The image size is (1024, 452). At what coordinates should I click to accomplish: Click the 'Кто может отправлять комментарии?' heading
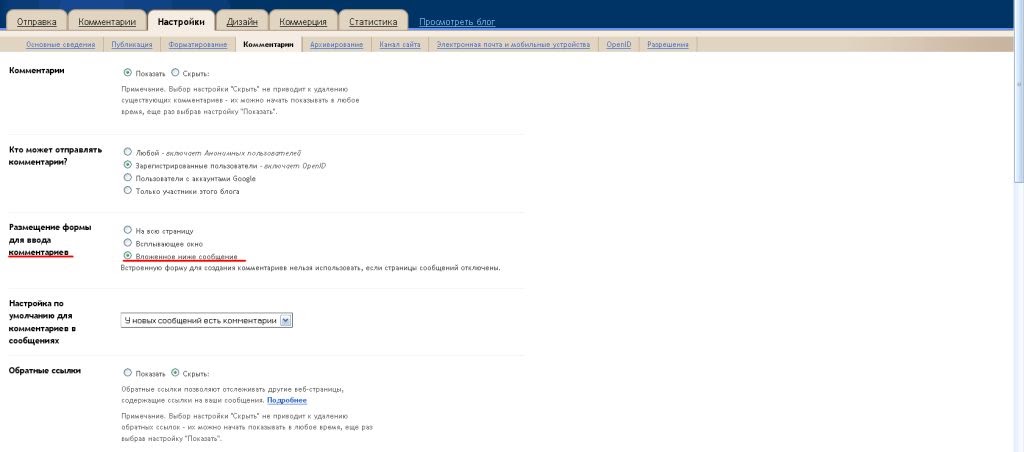pos(56,155)
